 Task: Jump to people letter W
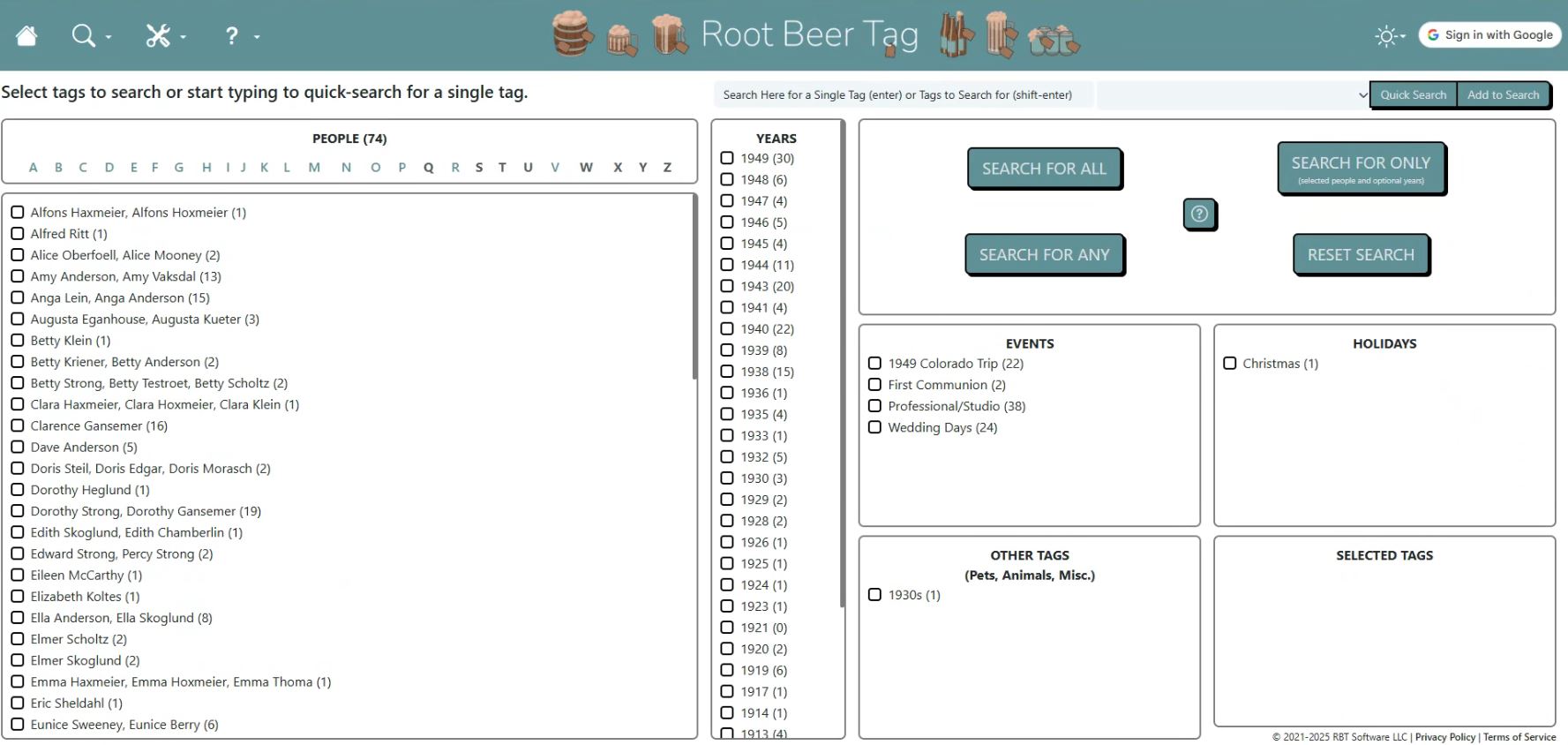pos(586,168)
